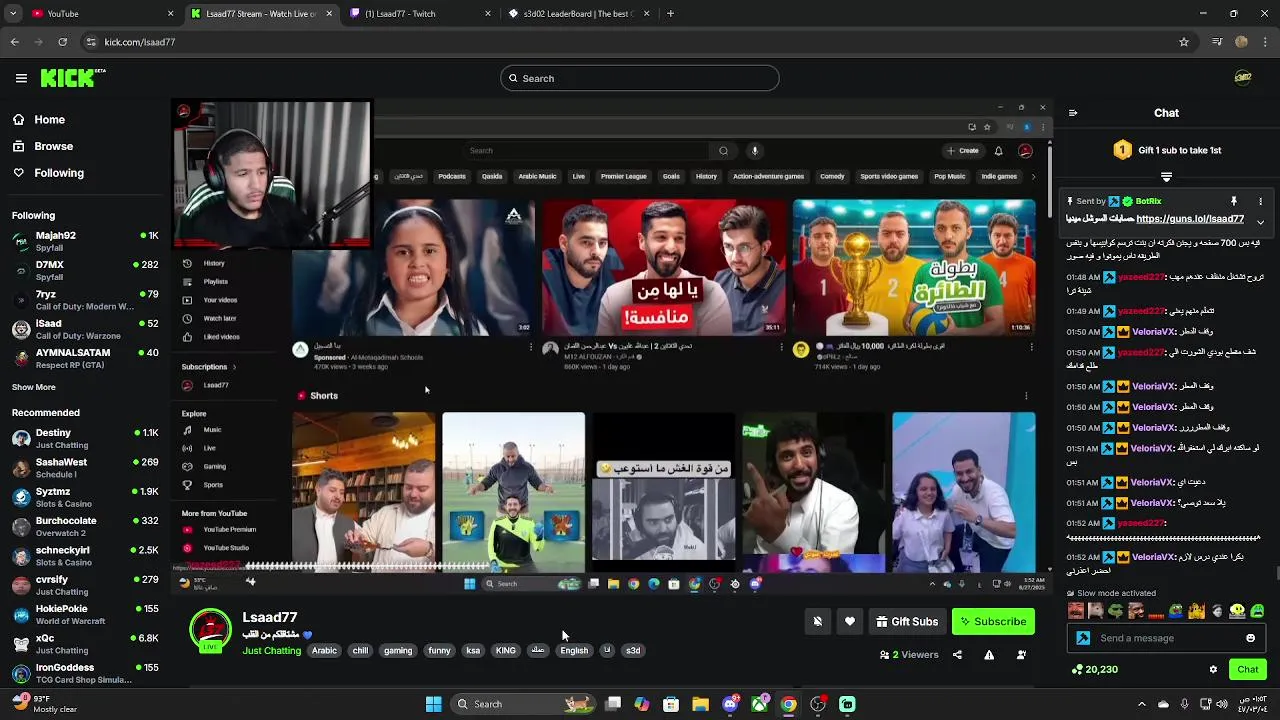The image size is (1280, 720).
Task: Click the Subscribe button
Action: click(993, 621)
